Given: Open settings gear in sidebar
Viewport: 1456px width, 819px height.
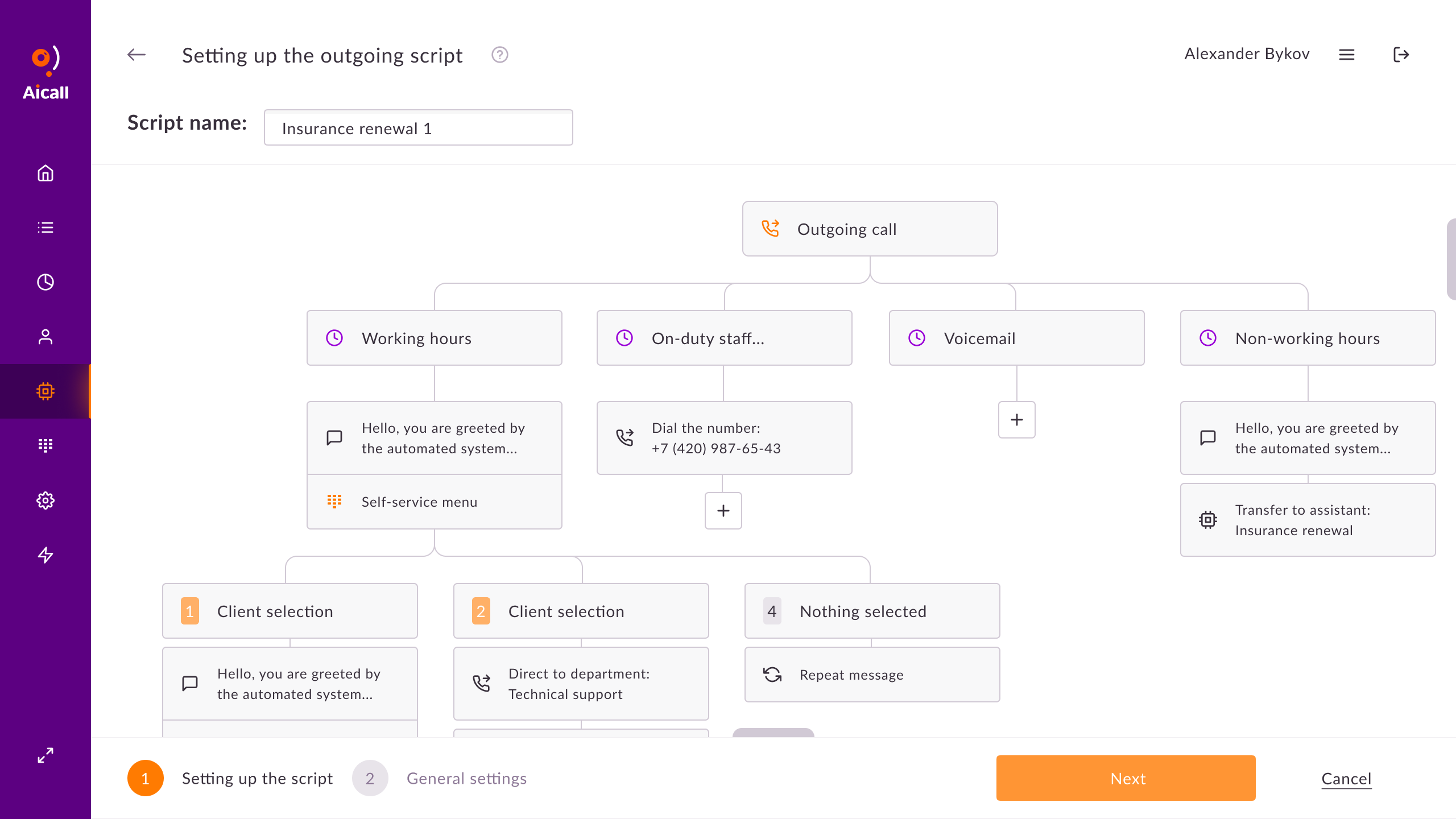Looking at the screenshot, I should (45, 500).
